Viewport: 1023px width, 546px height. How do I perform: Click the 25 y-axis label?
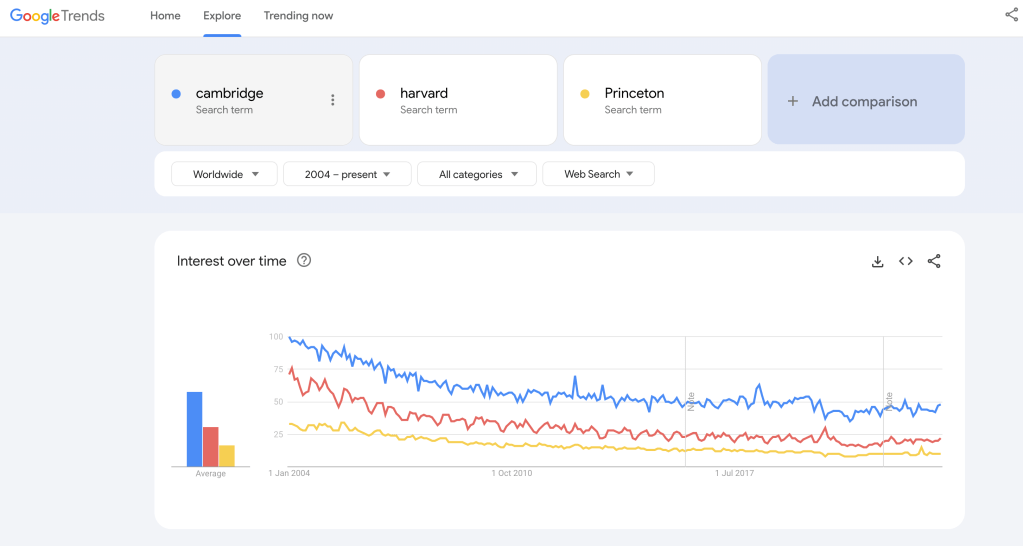(279, 434)
